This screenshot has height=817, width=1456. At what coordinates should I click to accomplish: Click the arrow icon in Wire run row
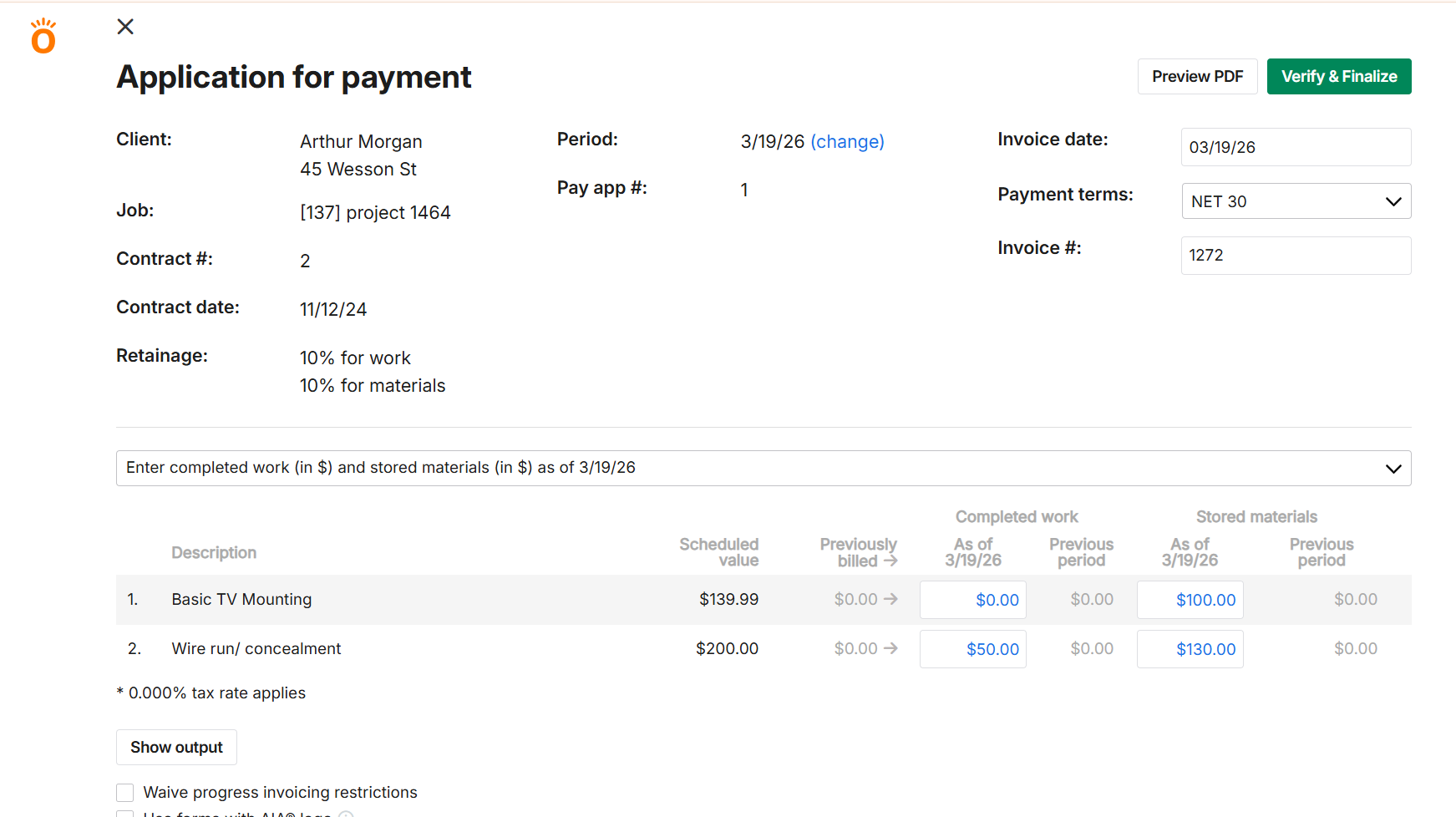point(890,649)
